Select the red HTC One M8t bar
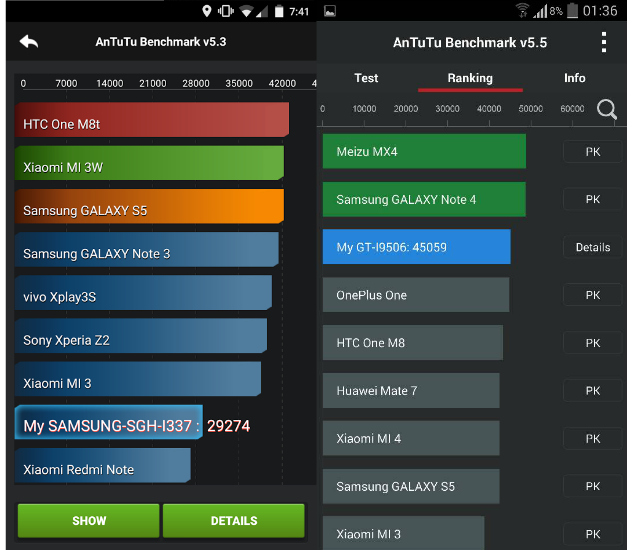This screenshot has height=550, width=635. click(152, 119)
